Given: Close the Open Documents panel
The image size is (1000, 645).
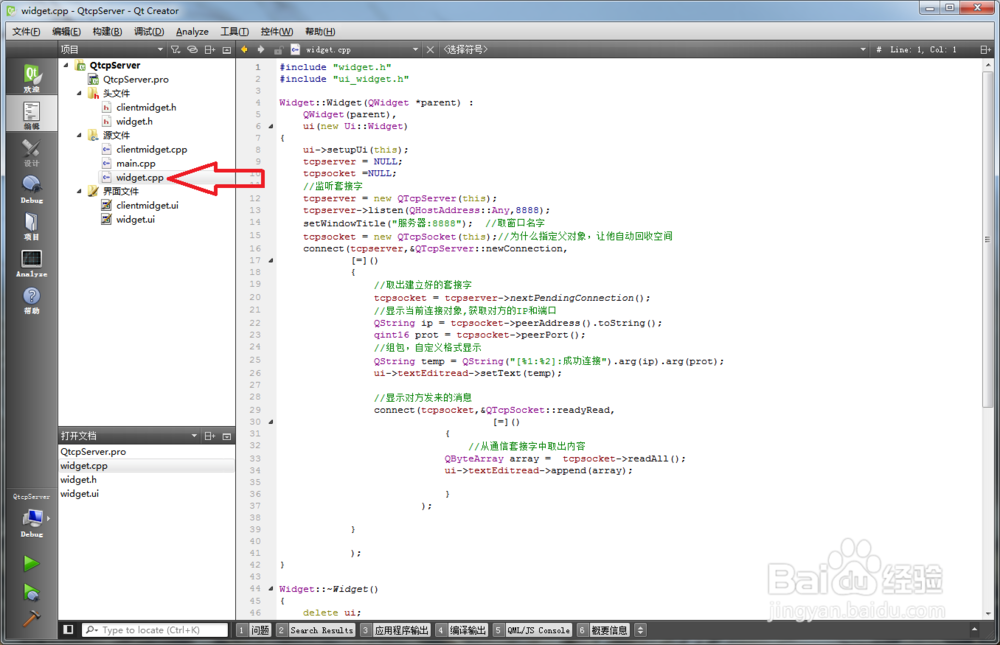Looking at the screenshot, I should pyautogui.click(x=226, y=436).
